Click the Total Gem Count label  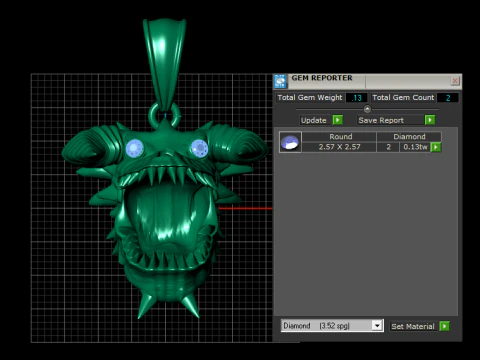(403, 98)
